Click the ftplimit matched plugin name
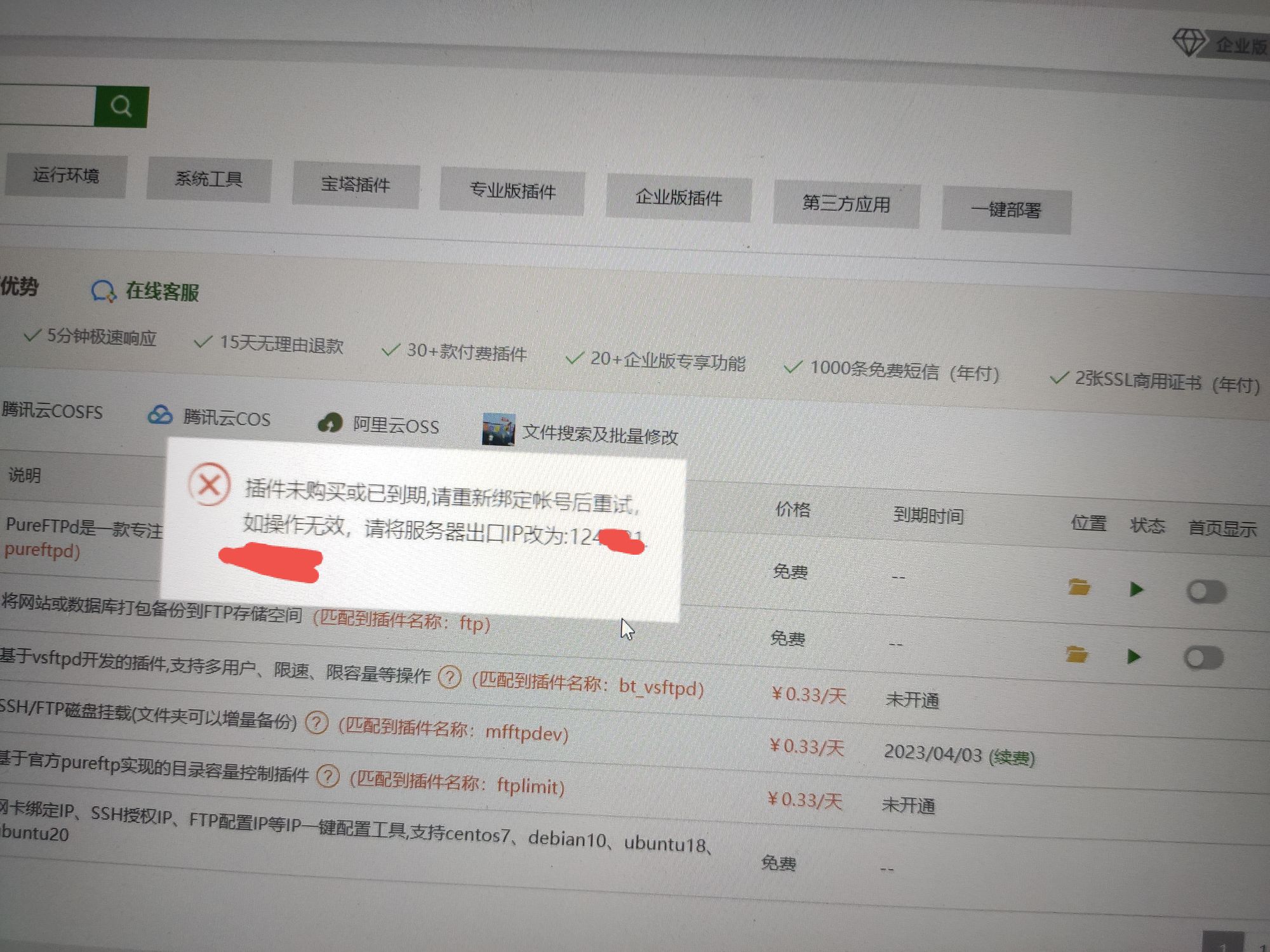This screenshot has height=952, width=1270. (x=530, y=786)
